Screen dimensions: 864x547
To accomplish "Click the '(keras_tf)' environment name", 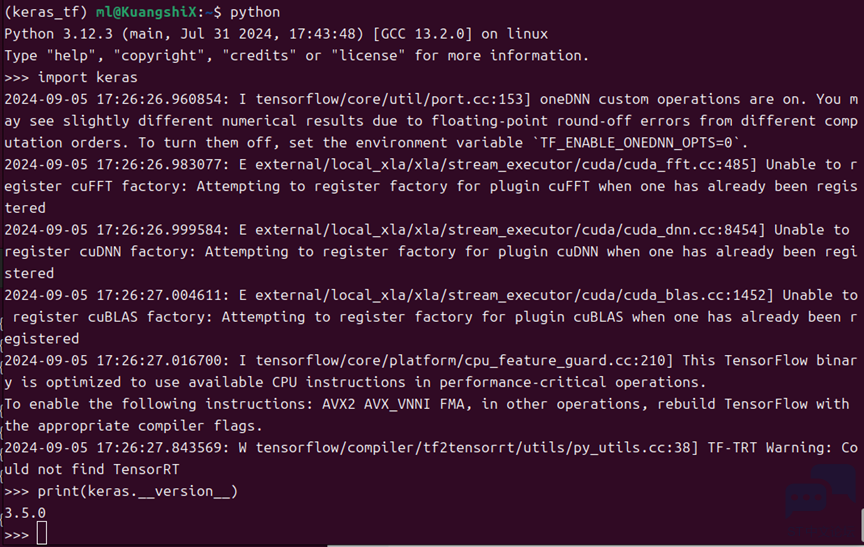I will click(x=45, y=12).
